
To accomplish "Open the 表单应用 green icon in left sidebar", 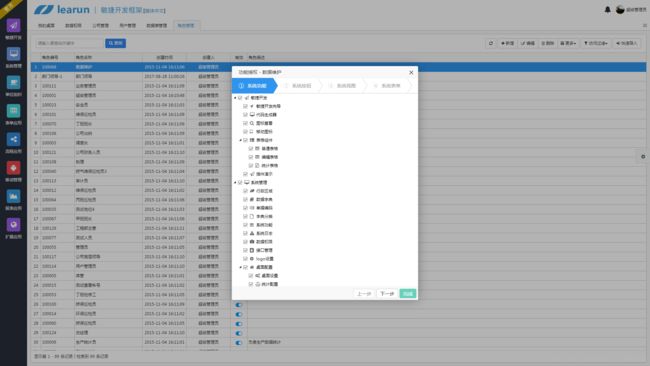I will 13,111.
